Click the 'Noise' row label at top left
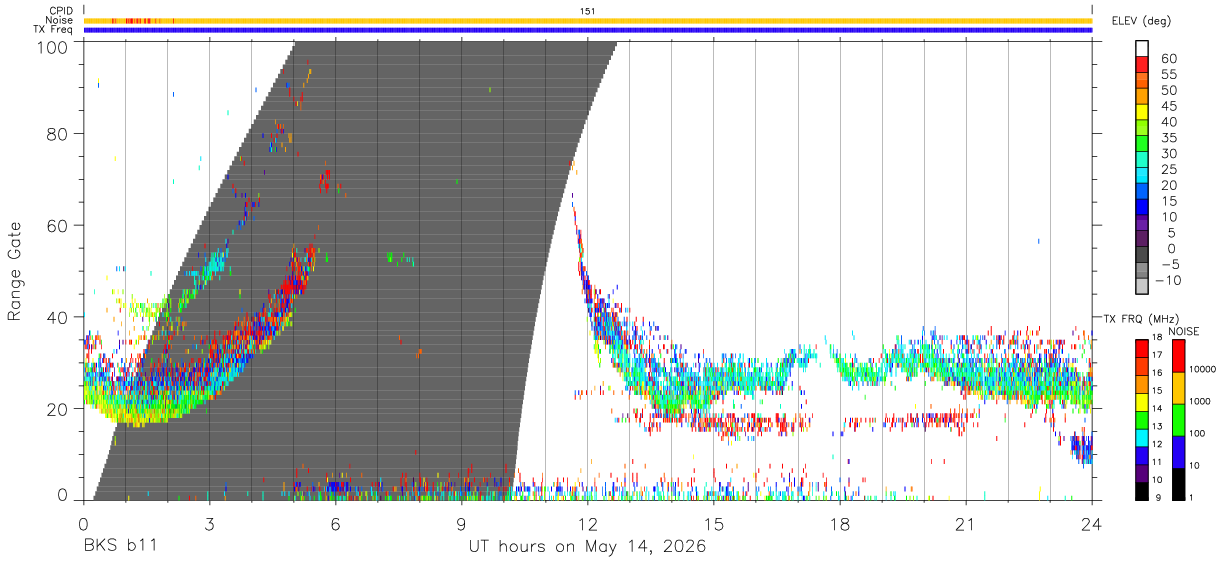Viewport: 1228px width, 567px height. 59,20
